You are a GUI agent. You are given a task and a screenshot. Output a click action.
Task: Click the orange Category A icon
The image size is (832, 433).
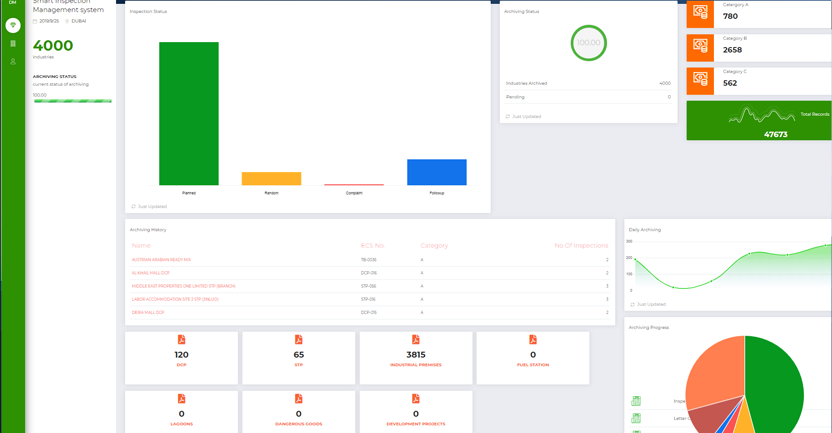[700, 13]
